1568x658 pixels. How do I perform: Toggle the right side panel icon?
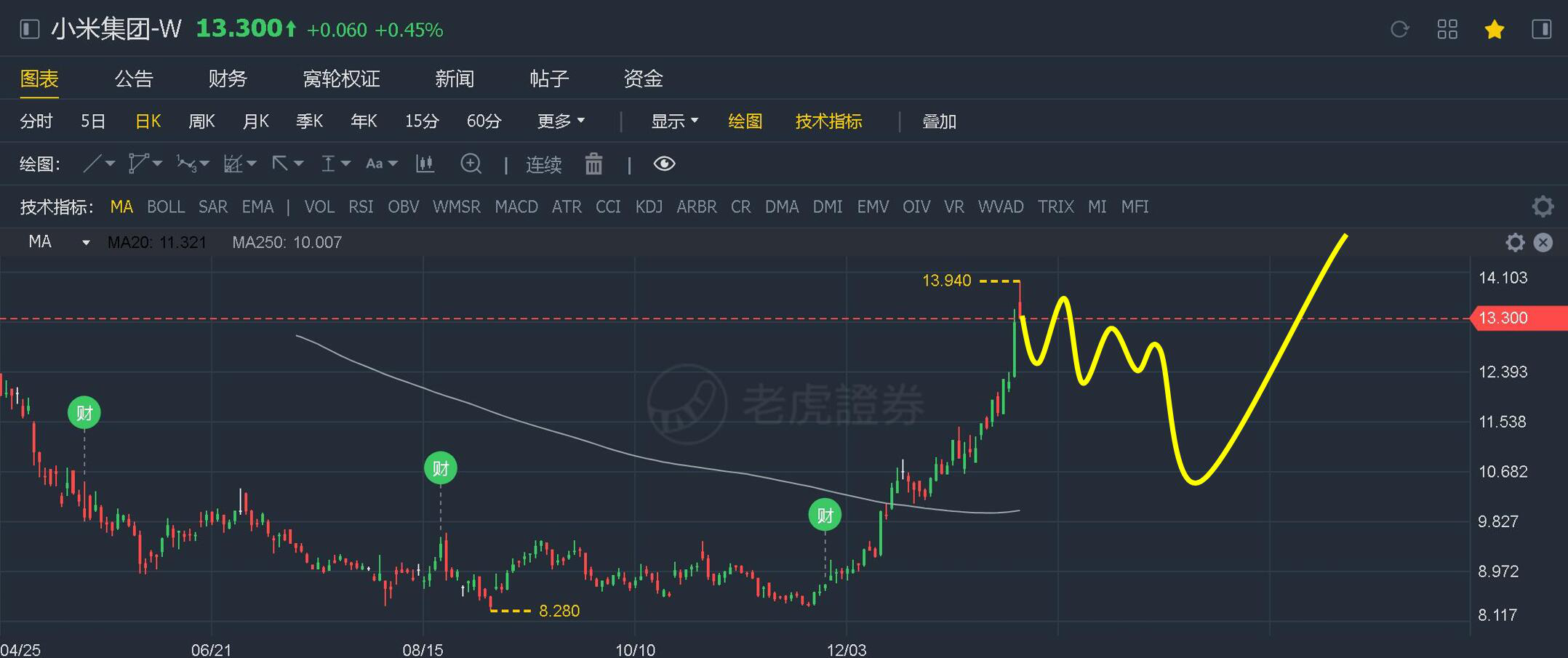(x=1542, y=29)
